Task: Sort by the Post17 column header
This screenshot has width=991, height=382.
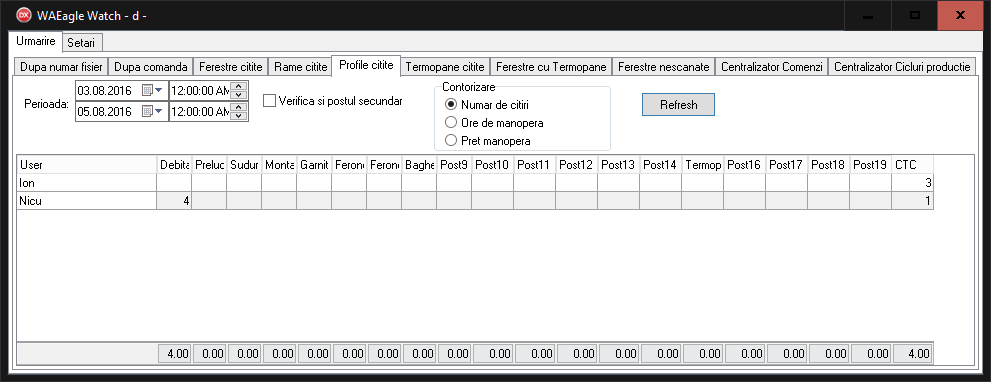Action: (787, 165)
